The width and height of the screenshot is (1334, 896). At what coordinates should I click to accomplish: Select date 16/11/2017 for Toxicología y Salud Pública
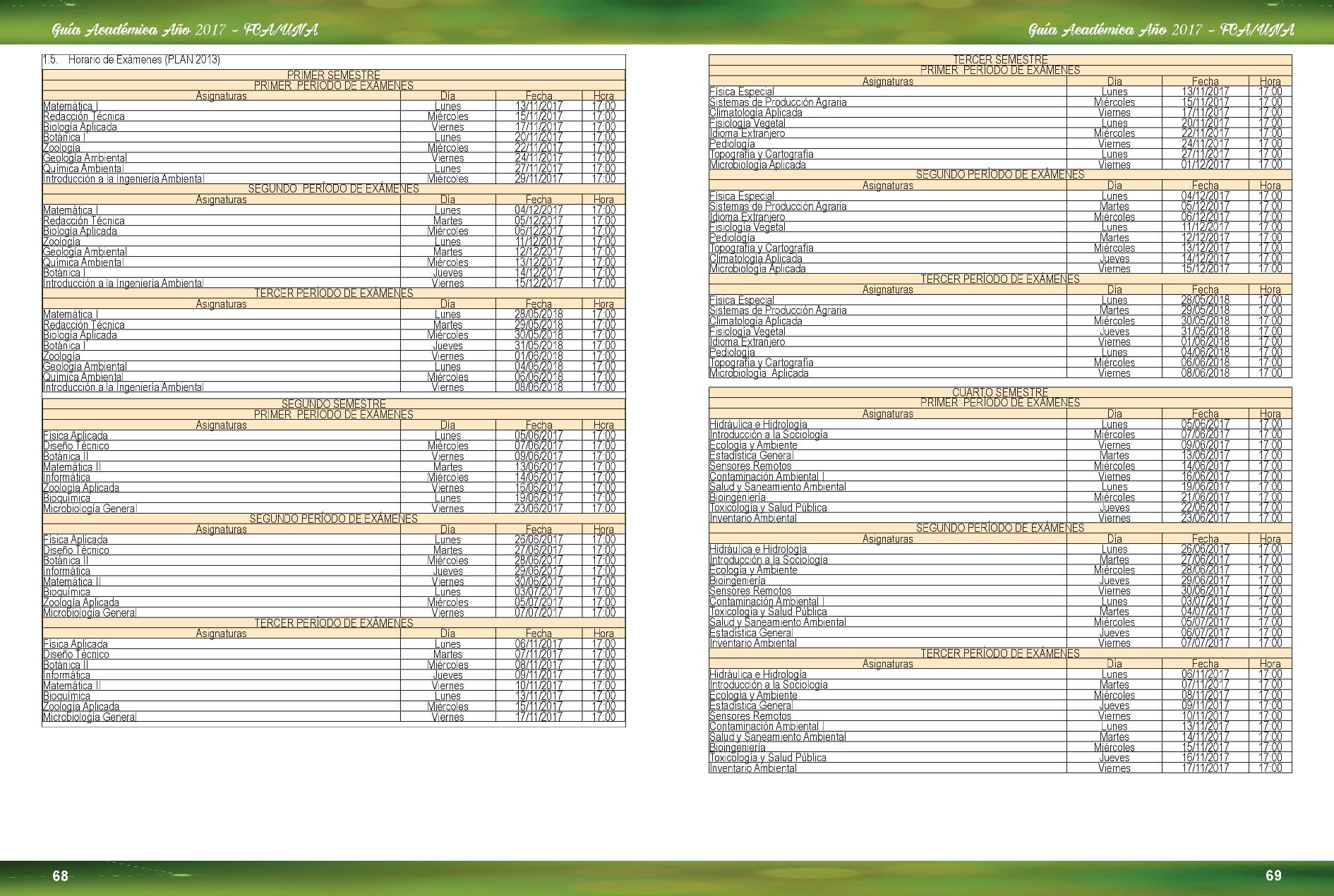[1205, 758]
